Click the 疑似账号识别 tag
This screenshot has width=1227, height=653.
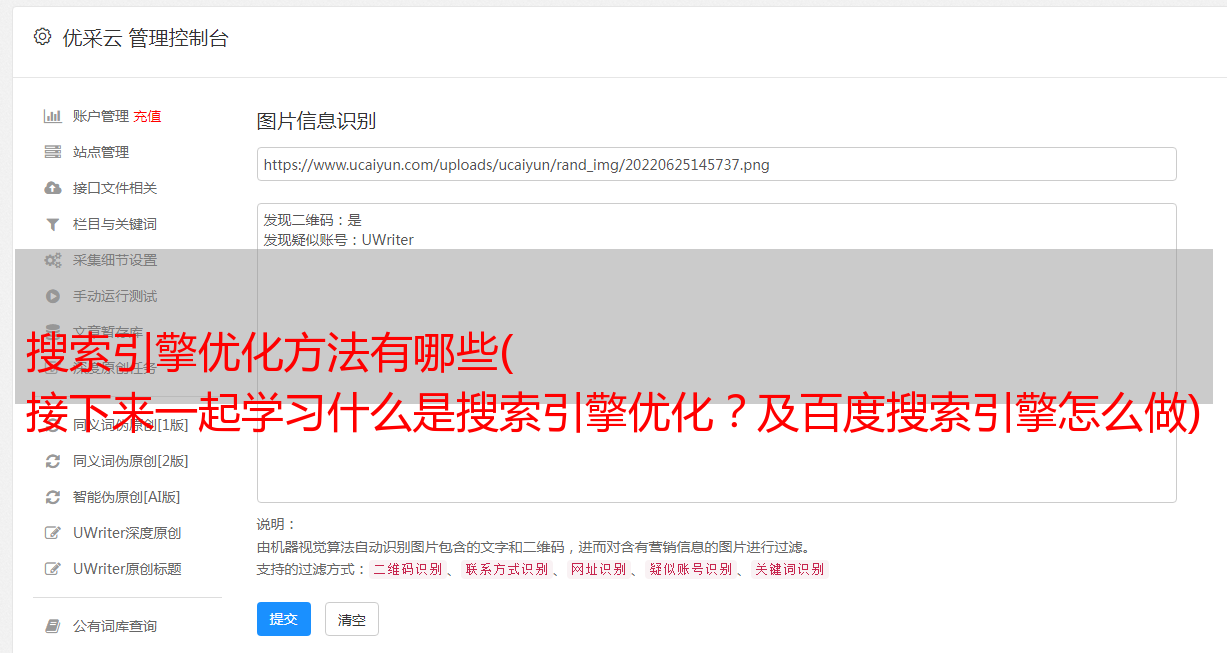click(691, 569)
